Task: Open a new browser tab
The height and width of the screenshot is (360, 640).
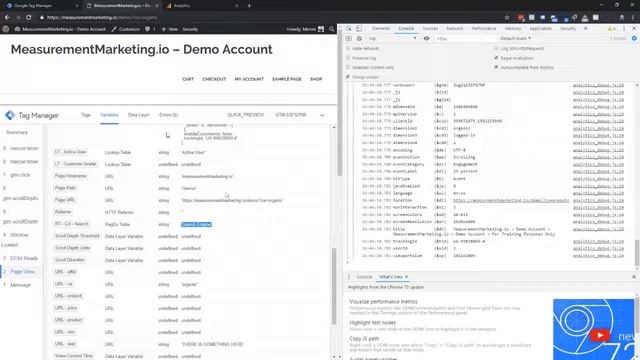Action: tap(249, 6)
